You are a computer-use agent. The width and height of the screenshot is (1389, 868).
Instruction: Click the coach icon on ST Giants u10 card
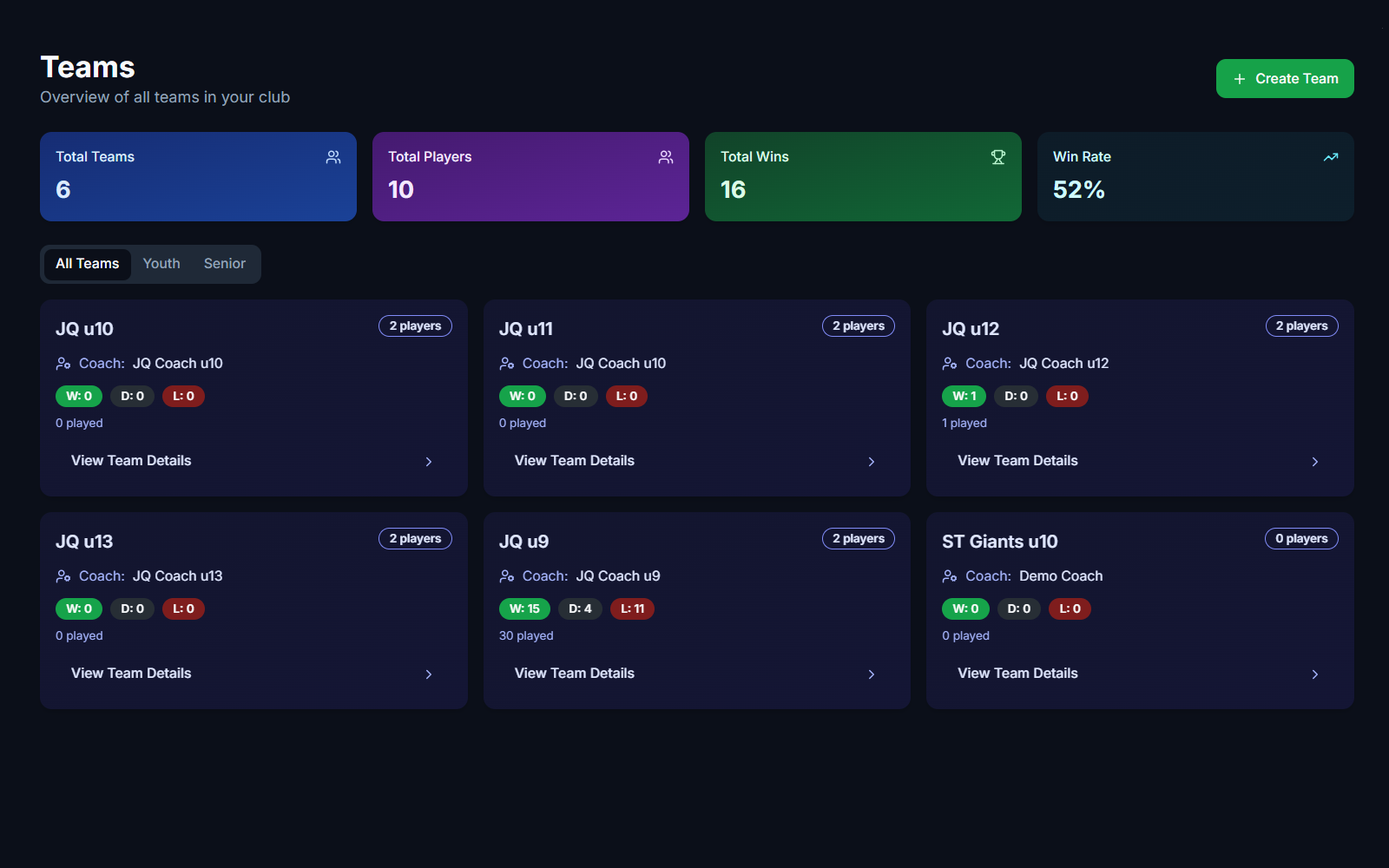[950, 576]
